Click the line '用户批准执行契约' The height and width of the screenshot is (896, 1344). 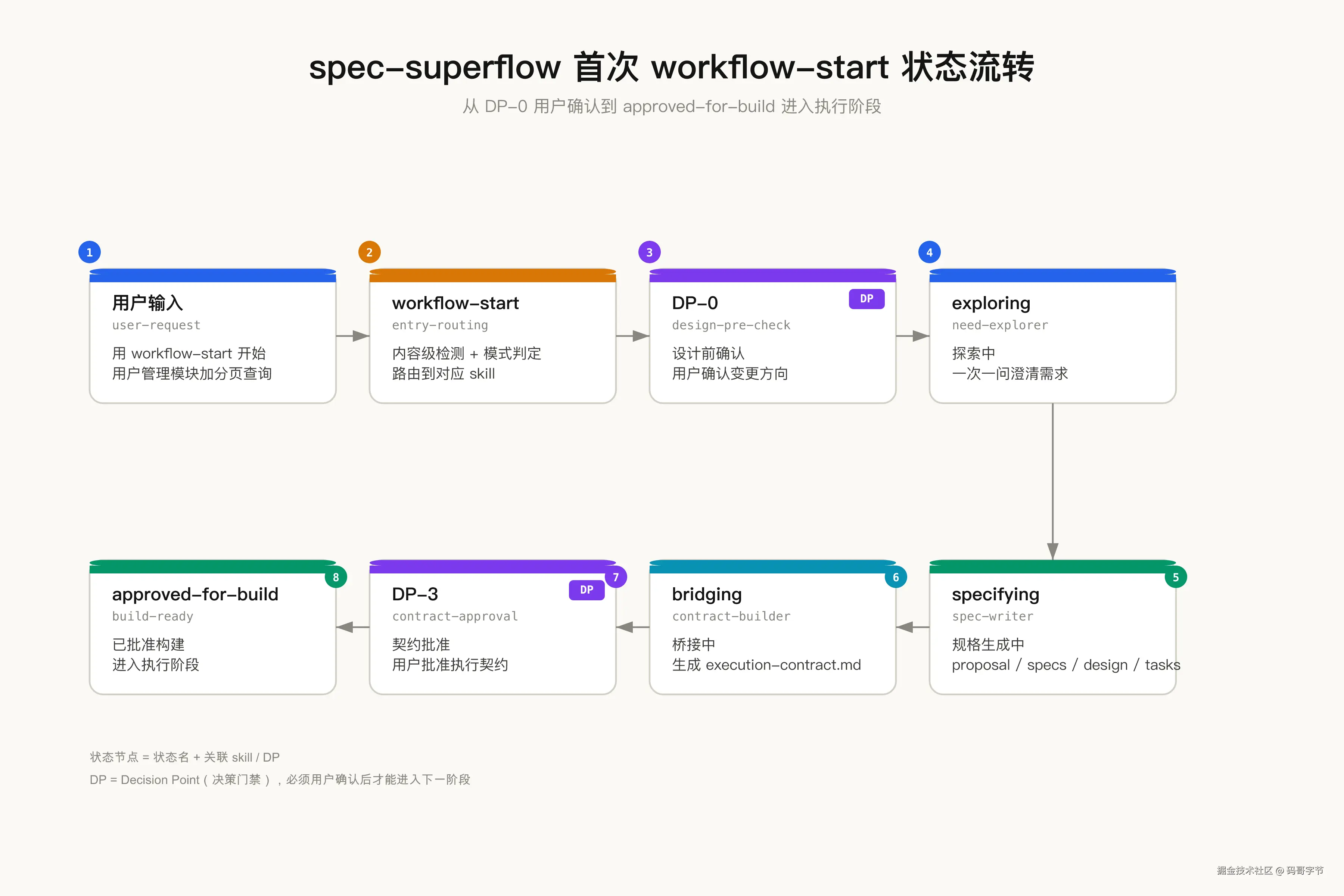point(450,665)
